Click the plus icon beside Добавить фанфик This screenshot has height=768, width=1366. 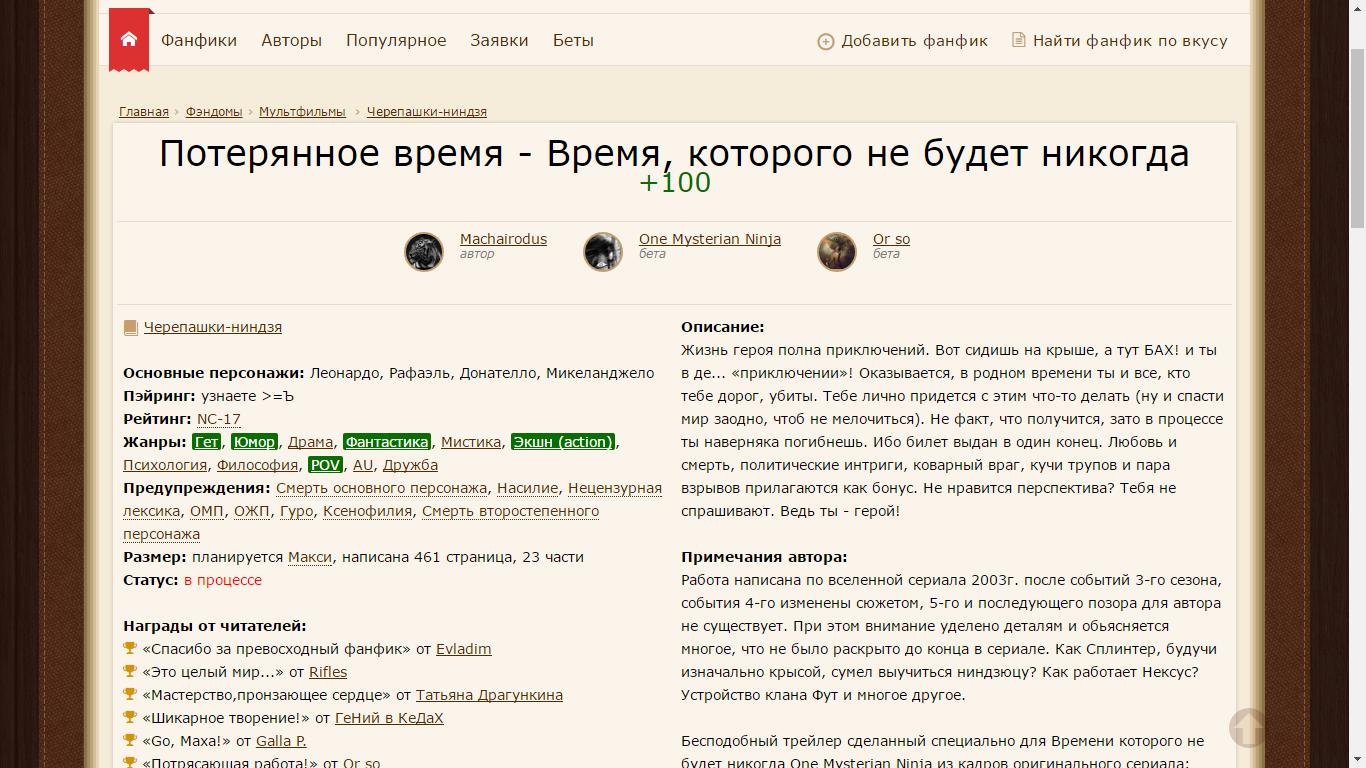click(x=826, y=42)
